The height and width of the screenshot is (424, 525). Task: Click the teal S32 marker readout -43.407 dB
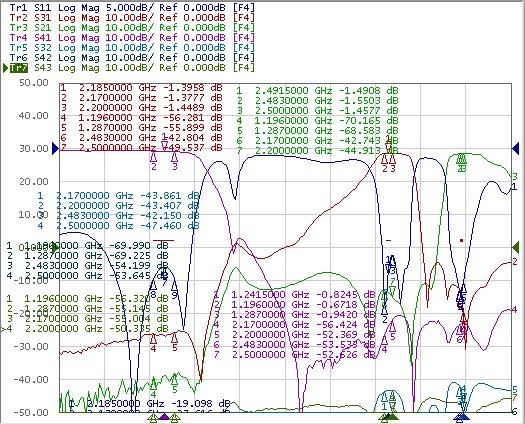[x=170, y=206]
